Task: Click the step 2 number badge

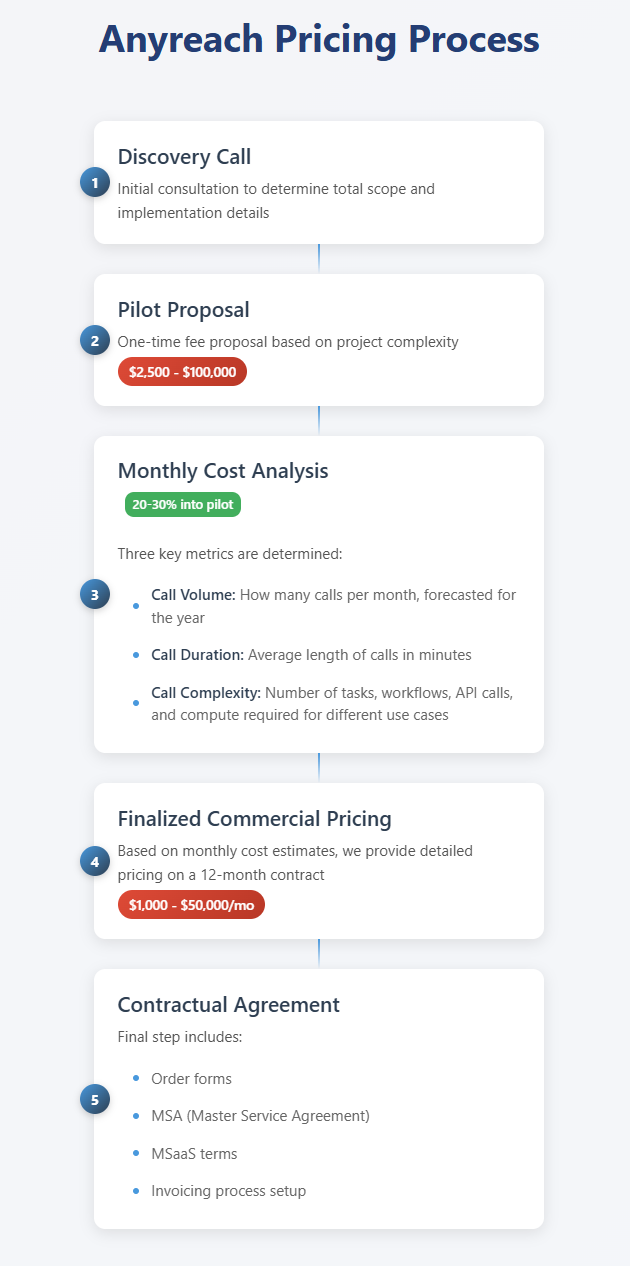Action: pyautogui.click(x=94, y=340)
